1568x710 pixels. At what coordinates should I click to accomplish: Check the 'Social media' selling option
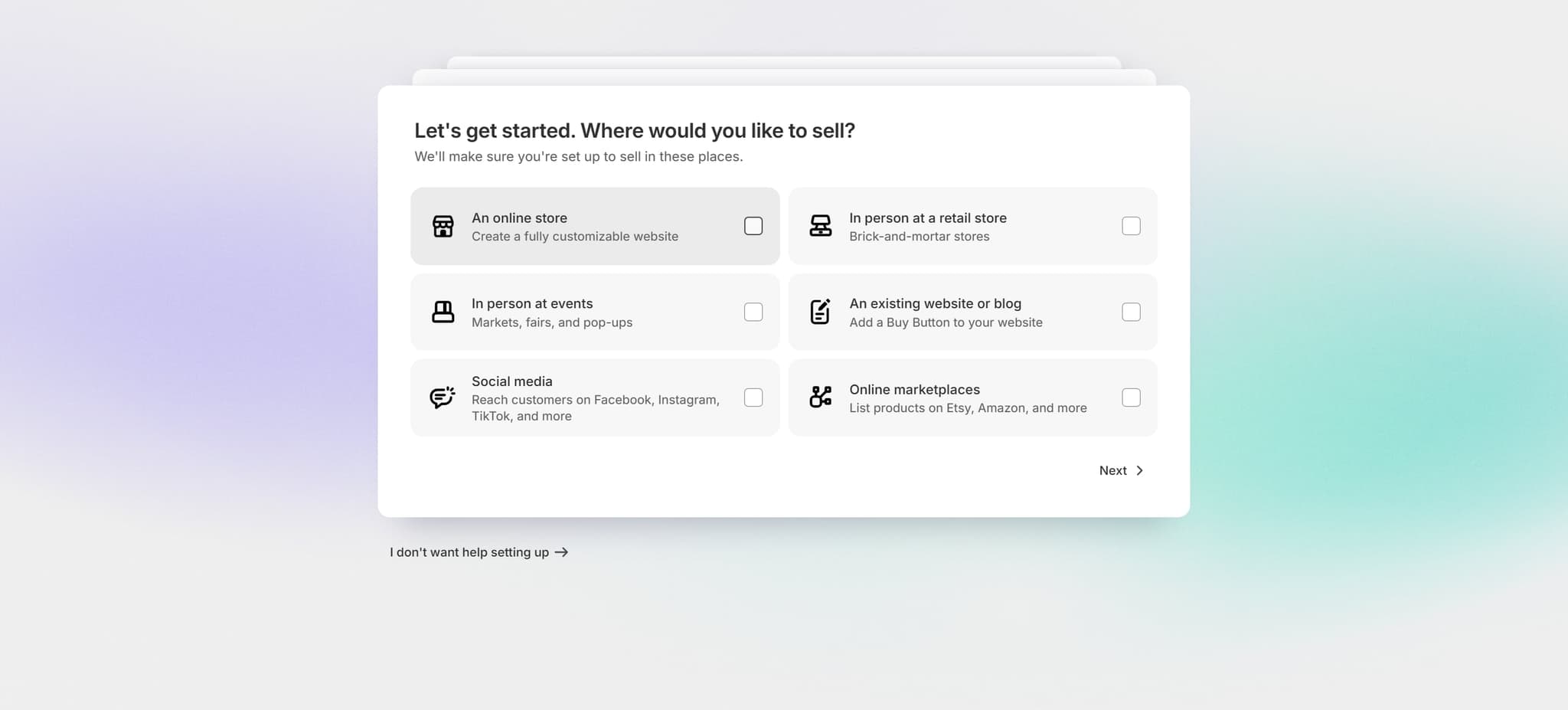pyautogui.click(x=754, y=398)
